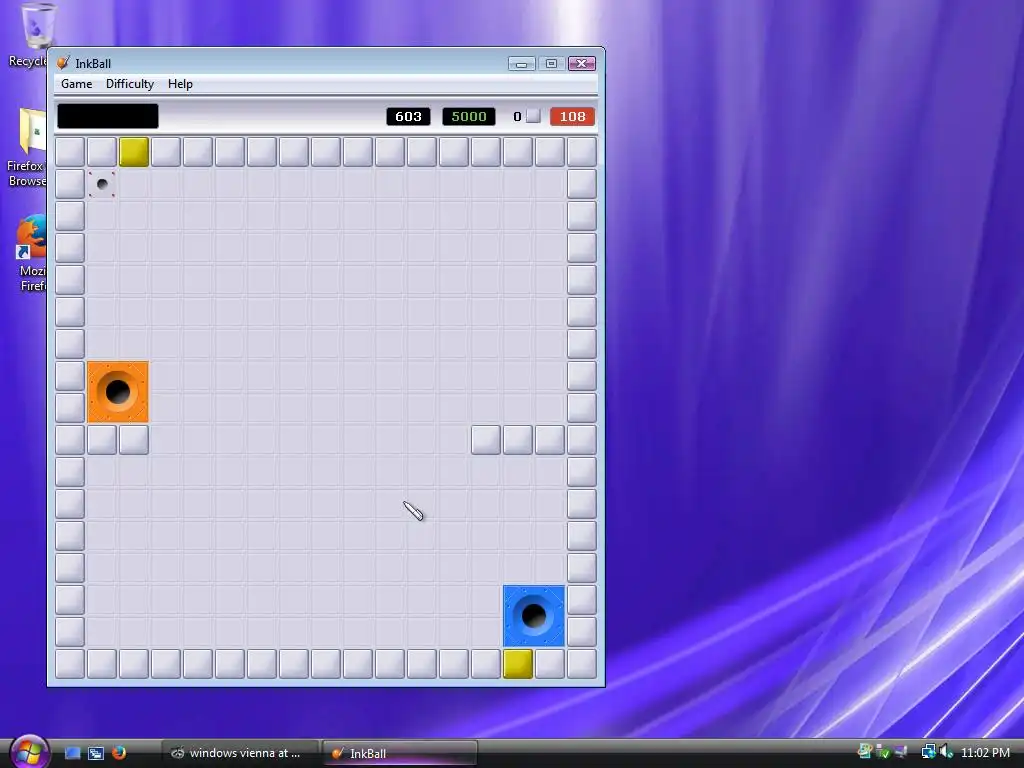Click the red timer showing 108
Viewport: 1024px width, 768px height.
point(572,116)
